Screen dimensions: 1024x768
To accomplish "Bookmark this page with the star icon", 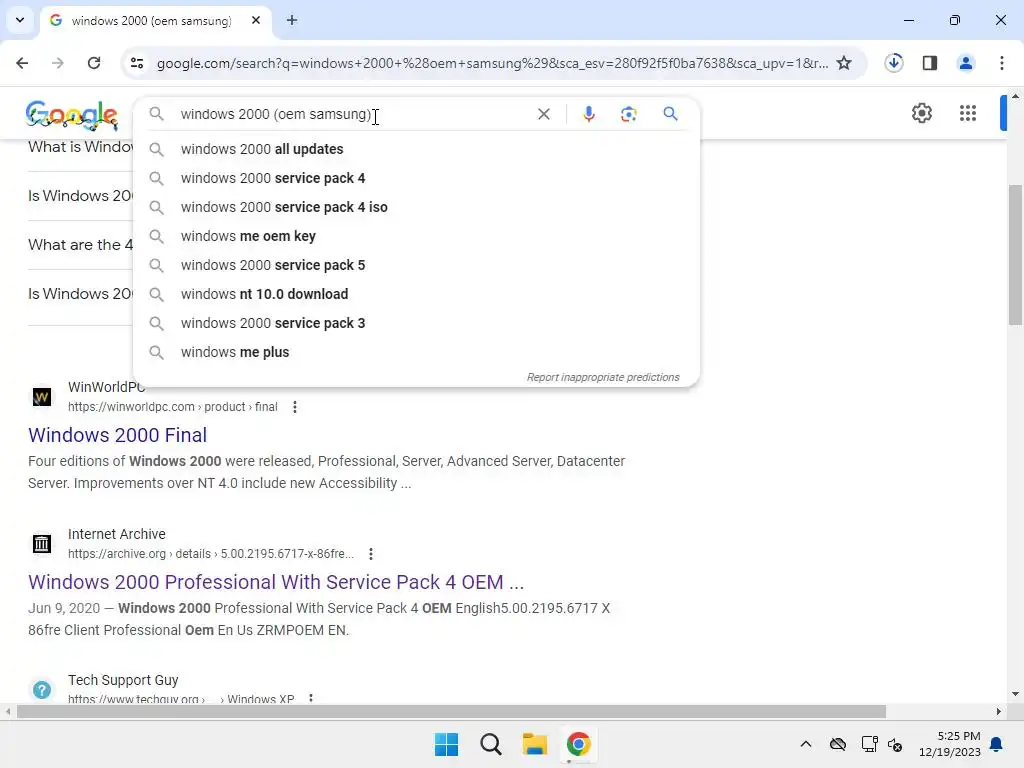I will [844, 63].
